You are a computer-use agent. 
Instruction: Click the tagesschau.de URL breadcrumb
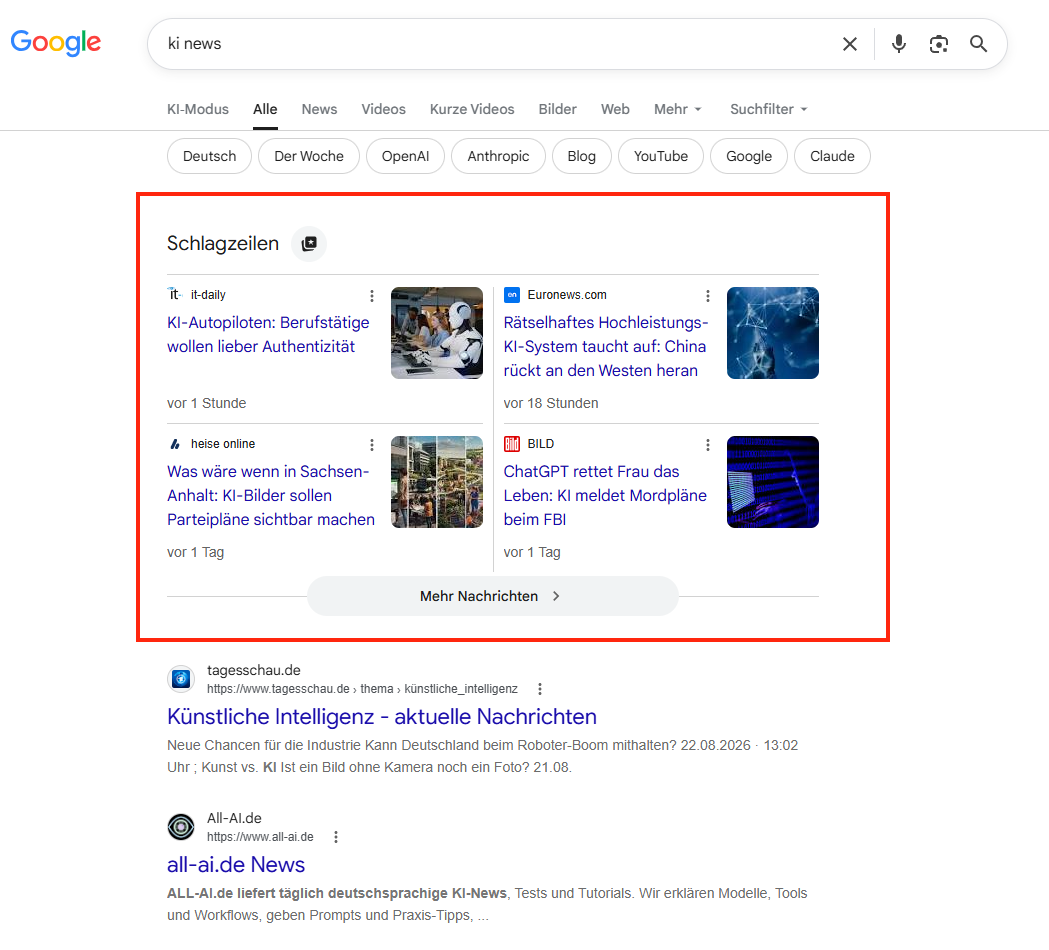[362, 689]
